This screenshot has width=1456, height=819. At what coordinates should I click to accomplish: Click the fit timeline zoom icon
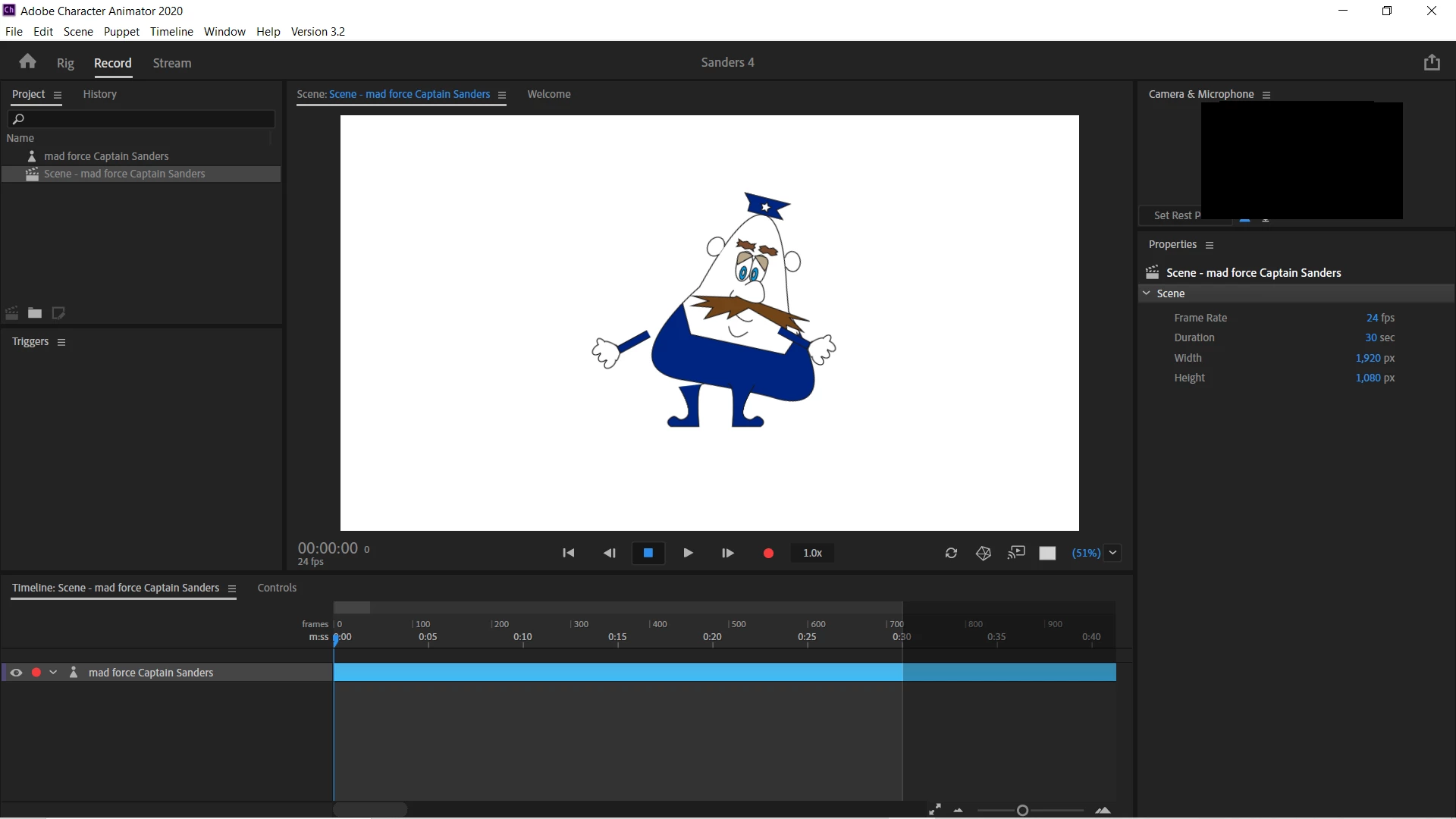click(935, 810)
